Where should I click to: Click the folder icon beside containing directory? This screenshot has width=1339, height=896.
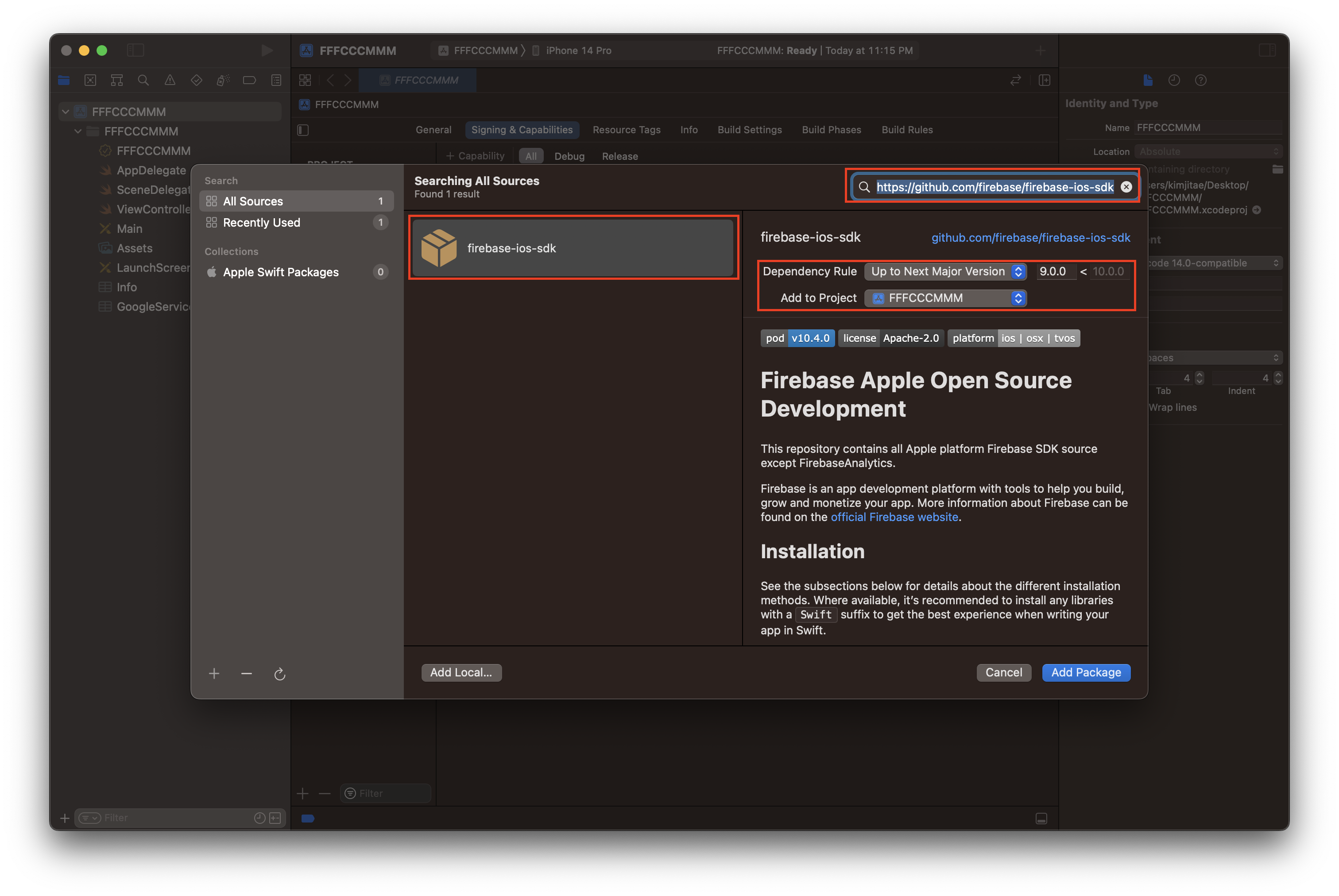[1277, 169]
